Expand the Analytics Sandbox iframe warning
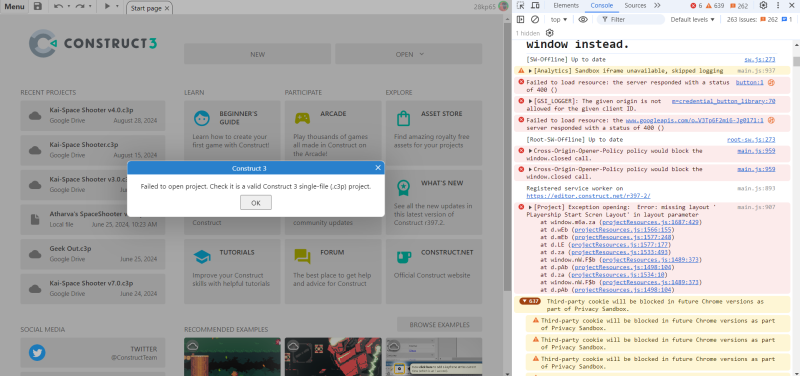This screenshot has height=376, width=800. tap(531, 71)
